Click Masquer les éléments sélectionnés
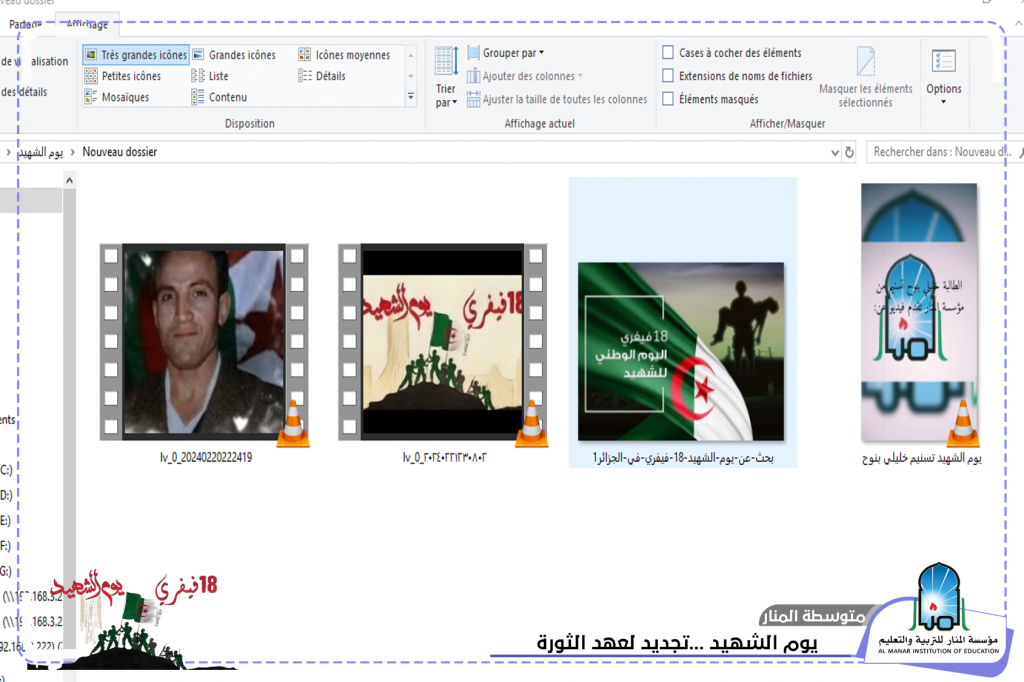This screenshot has height=682, width=1024. (x=865, y=77)
